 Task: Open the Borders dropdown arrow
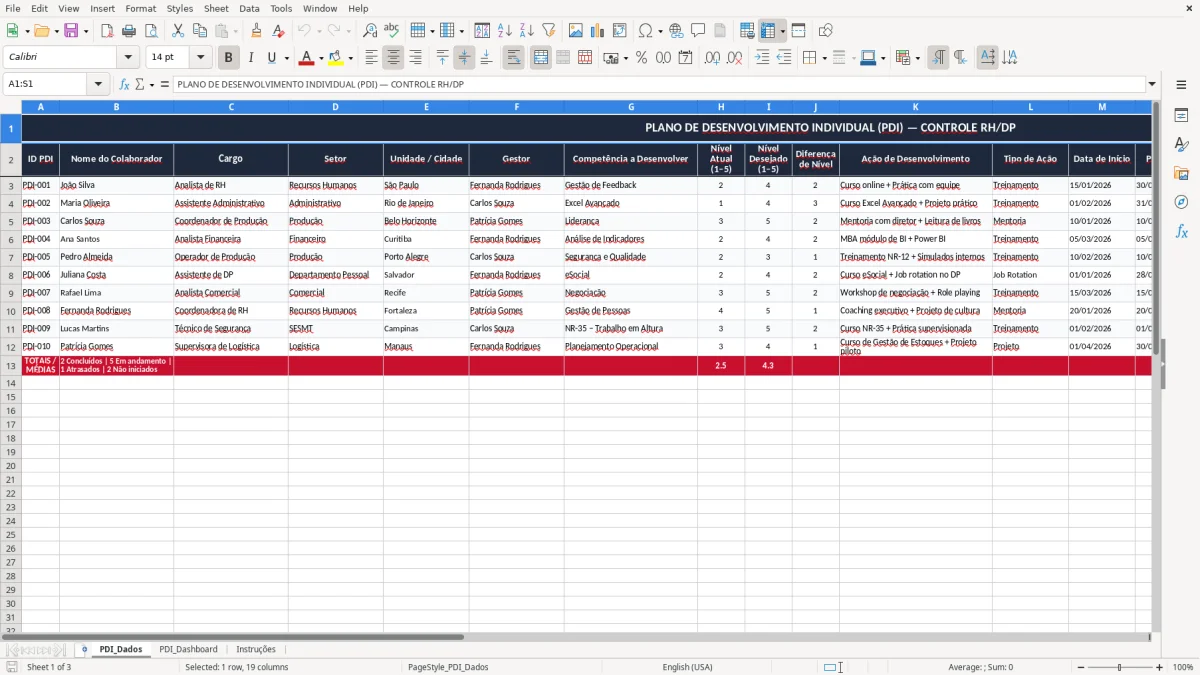point(825,58)
